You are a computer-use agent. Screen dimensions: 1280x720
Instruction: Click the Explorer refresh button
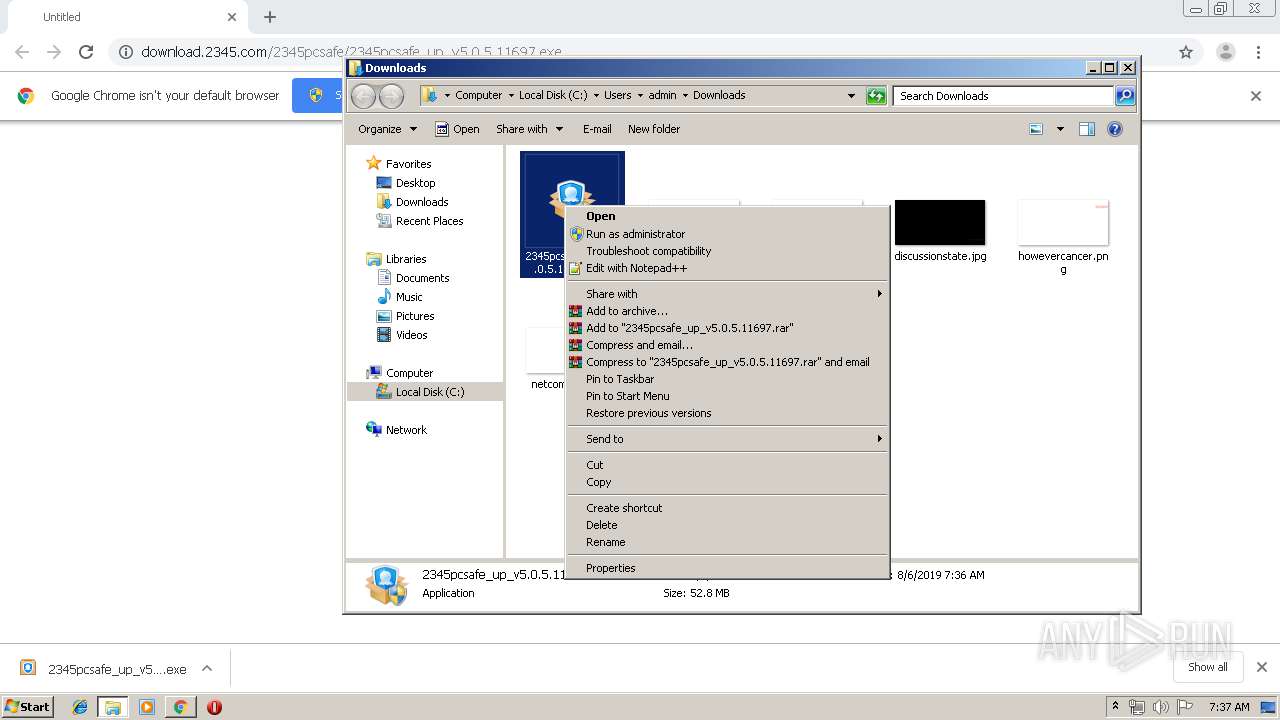(876, 96)
